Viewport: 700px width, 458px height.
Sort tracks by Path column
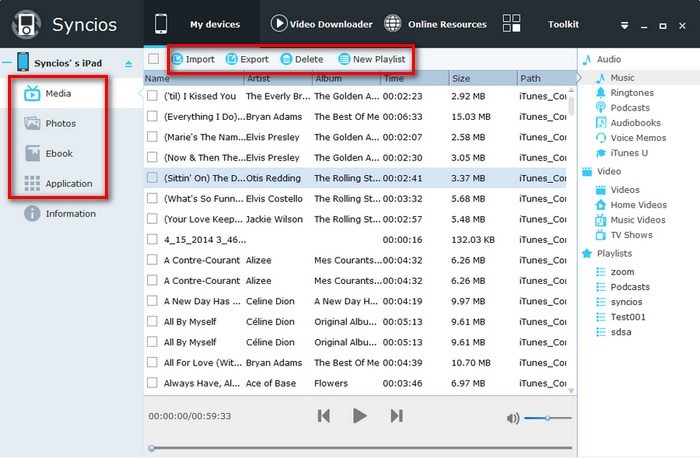tap(547, 79)
